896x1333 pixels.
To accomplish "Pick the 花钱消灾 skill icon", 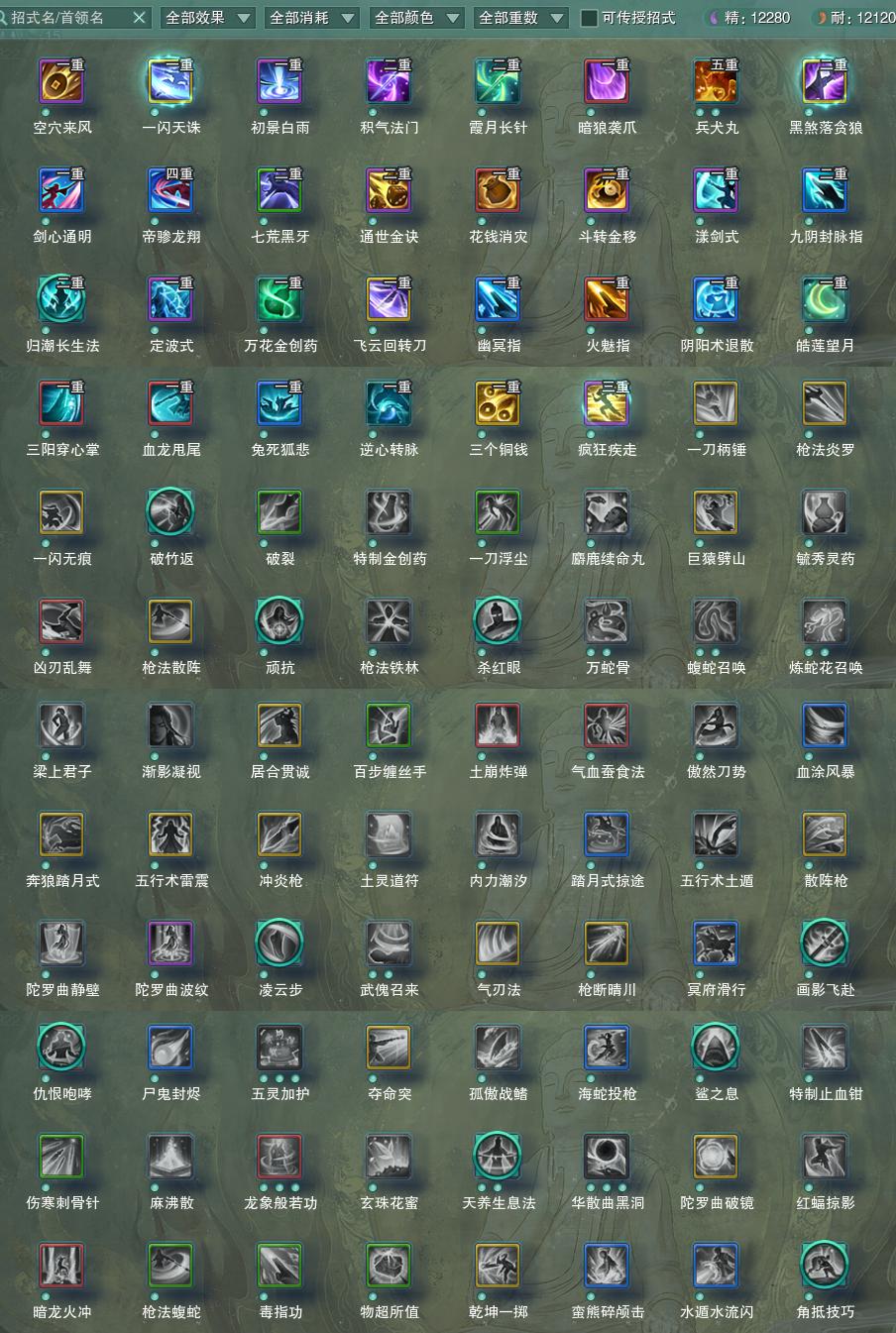I will (x=498, y=191).
